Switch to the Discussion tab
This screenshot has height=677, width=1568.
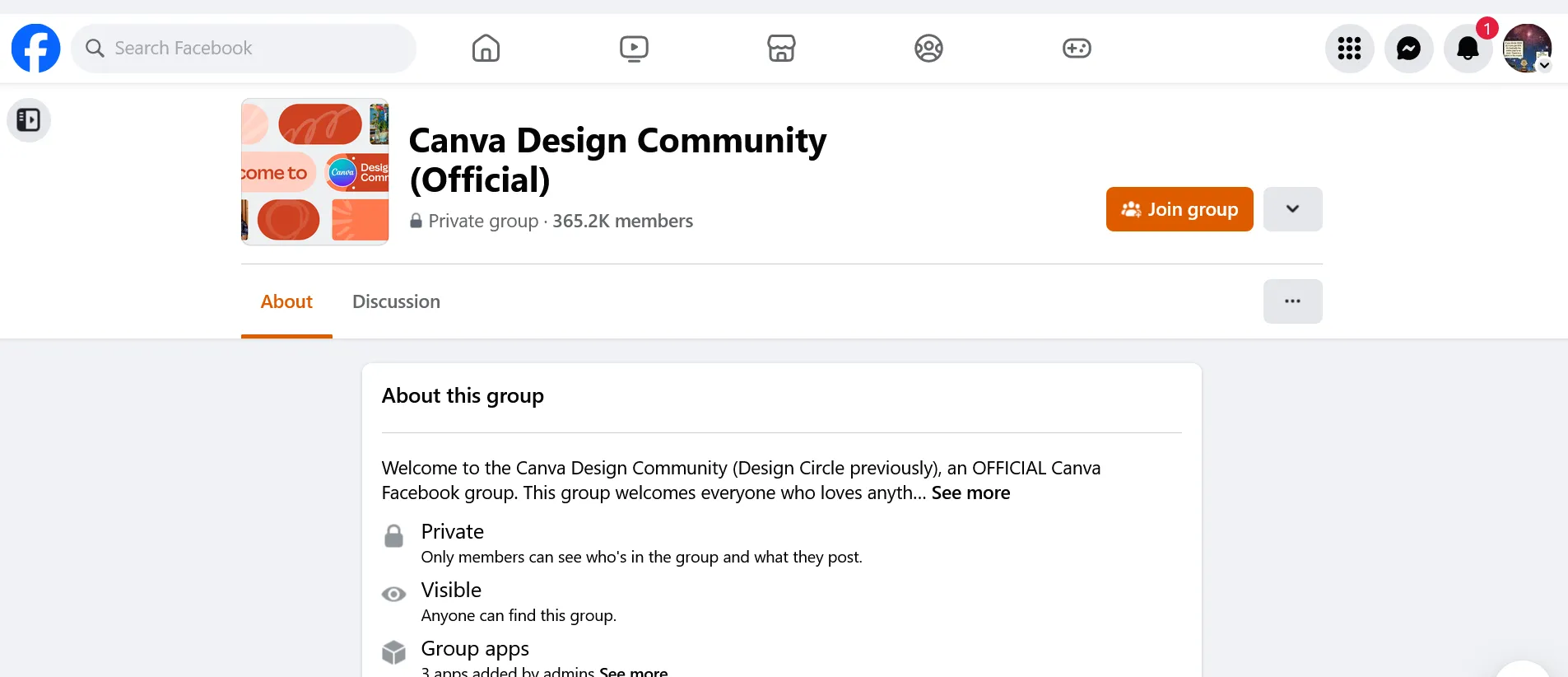point(396,301)
